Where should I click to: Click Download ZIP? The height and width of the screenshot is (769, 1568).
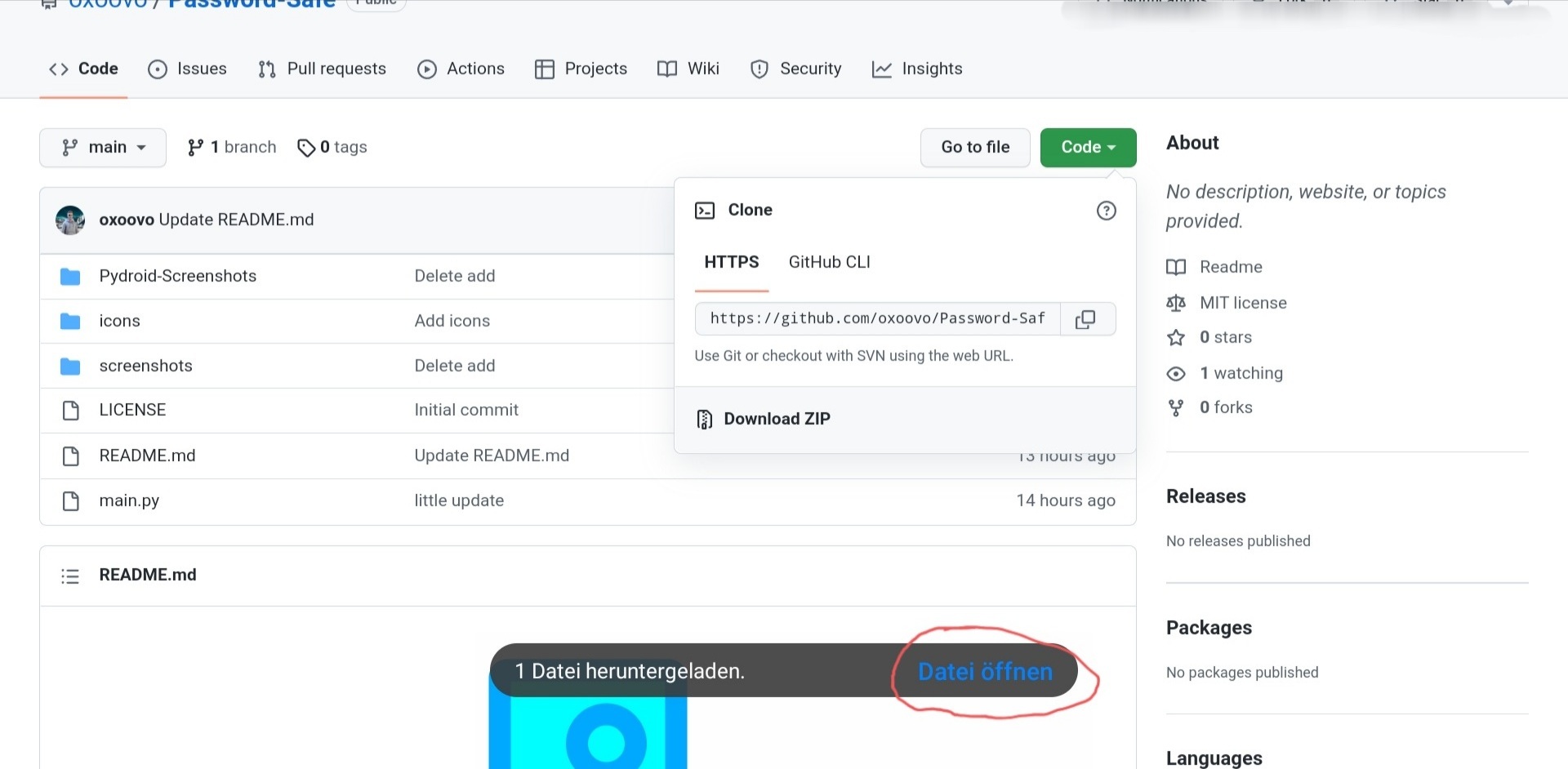[x=777, y=419]
